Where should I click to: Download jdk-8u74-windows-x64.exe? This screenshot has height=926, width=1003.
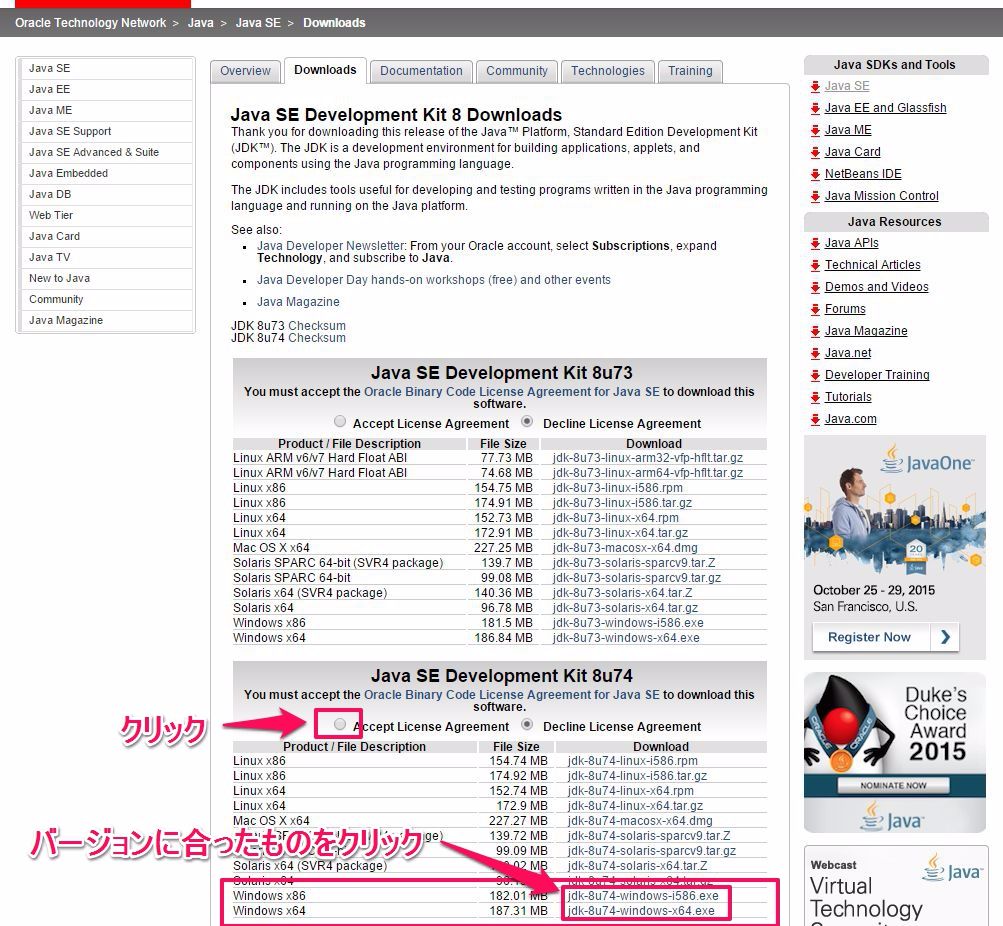pos(640,911)
